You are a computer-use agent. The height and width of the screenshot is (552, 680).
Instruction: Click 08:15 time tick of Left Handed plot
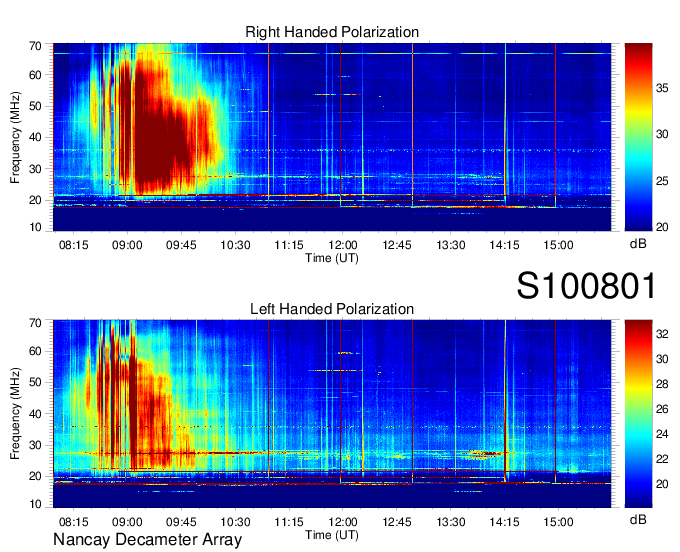click(73, 522)
